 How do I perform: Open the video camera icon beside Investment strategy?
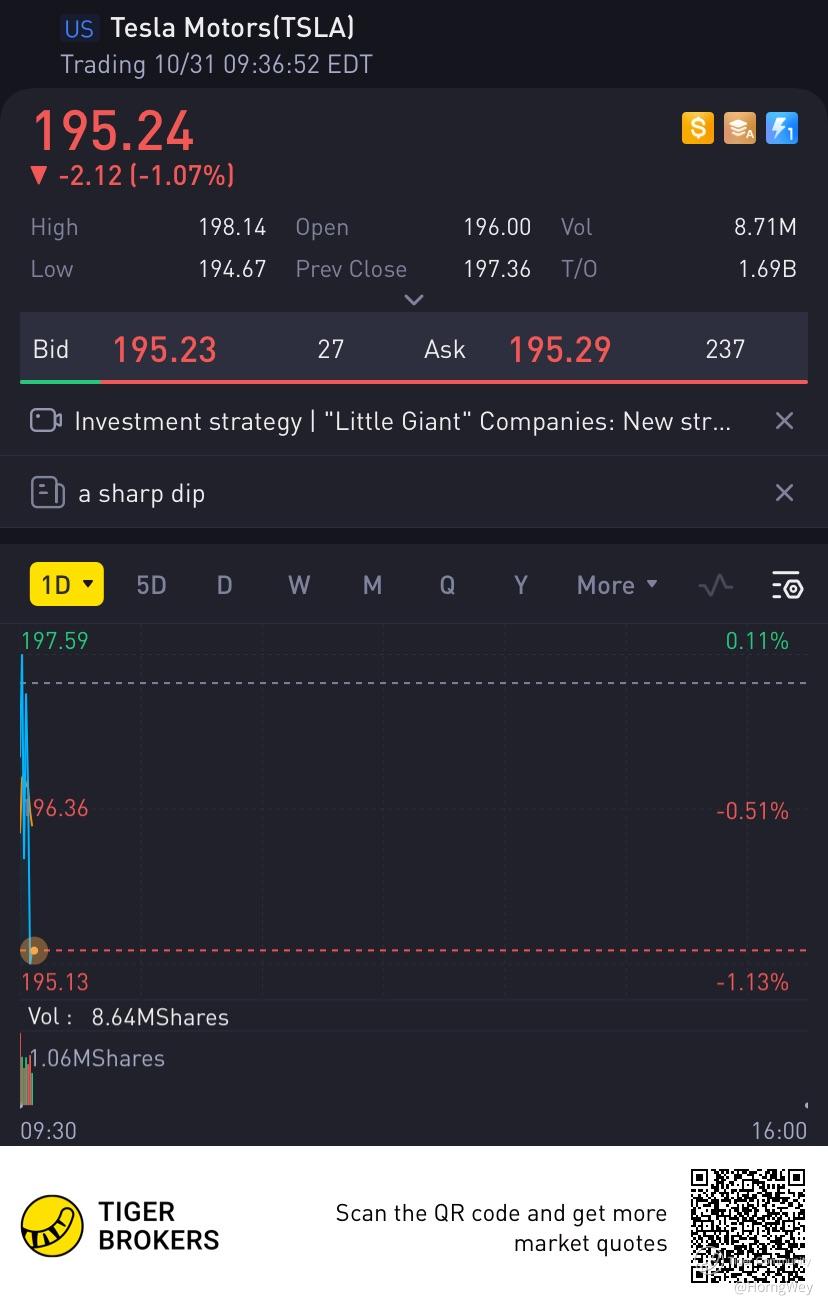pos(46,421)
